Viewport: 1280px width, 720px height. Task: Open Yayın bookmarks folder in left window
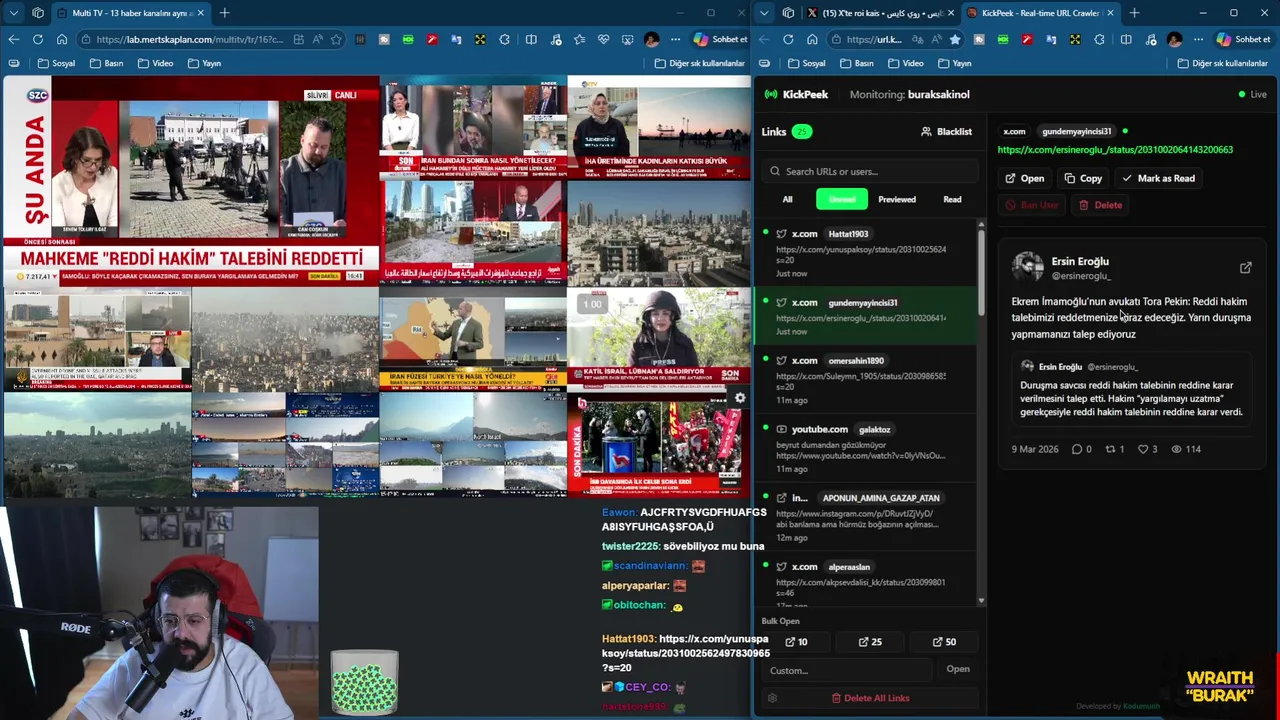click(x=203, y=63)
